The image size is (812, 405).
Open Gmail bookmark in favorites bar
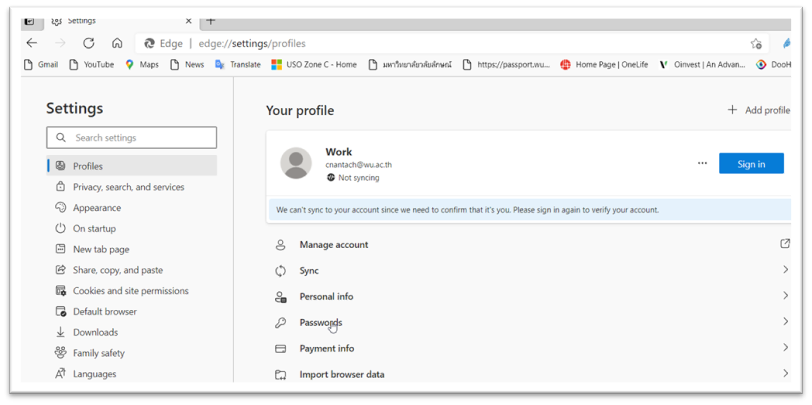click(x=40, y=64)
